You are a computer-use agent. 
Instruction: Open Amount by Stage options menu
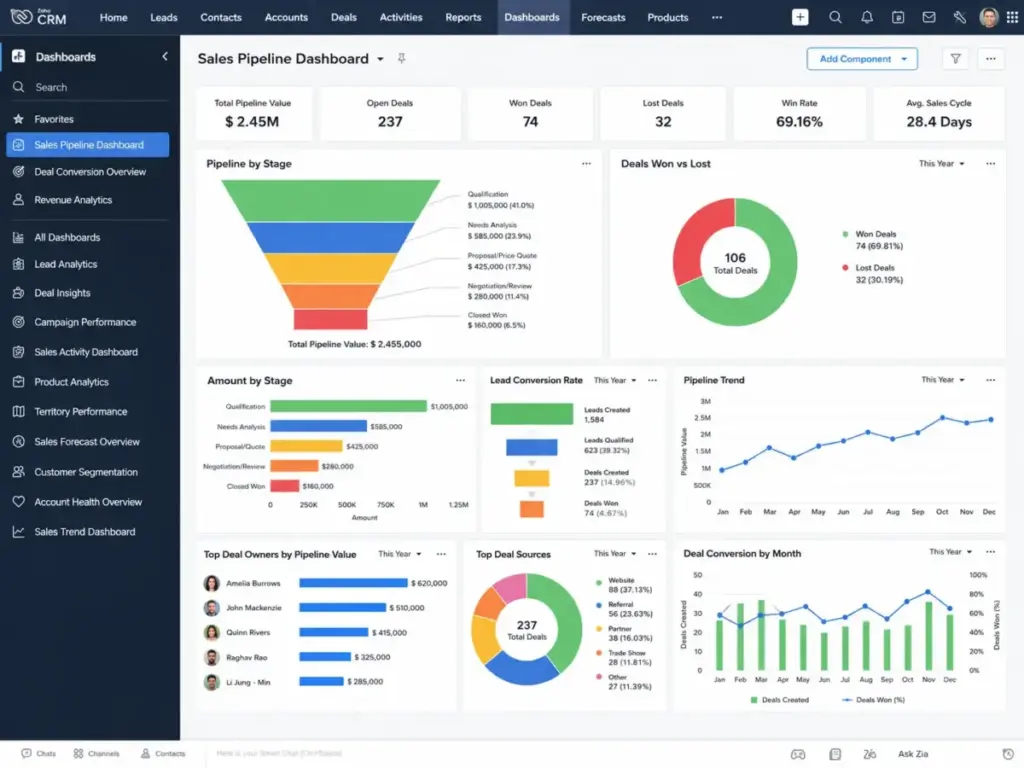pos(460,380)
